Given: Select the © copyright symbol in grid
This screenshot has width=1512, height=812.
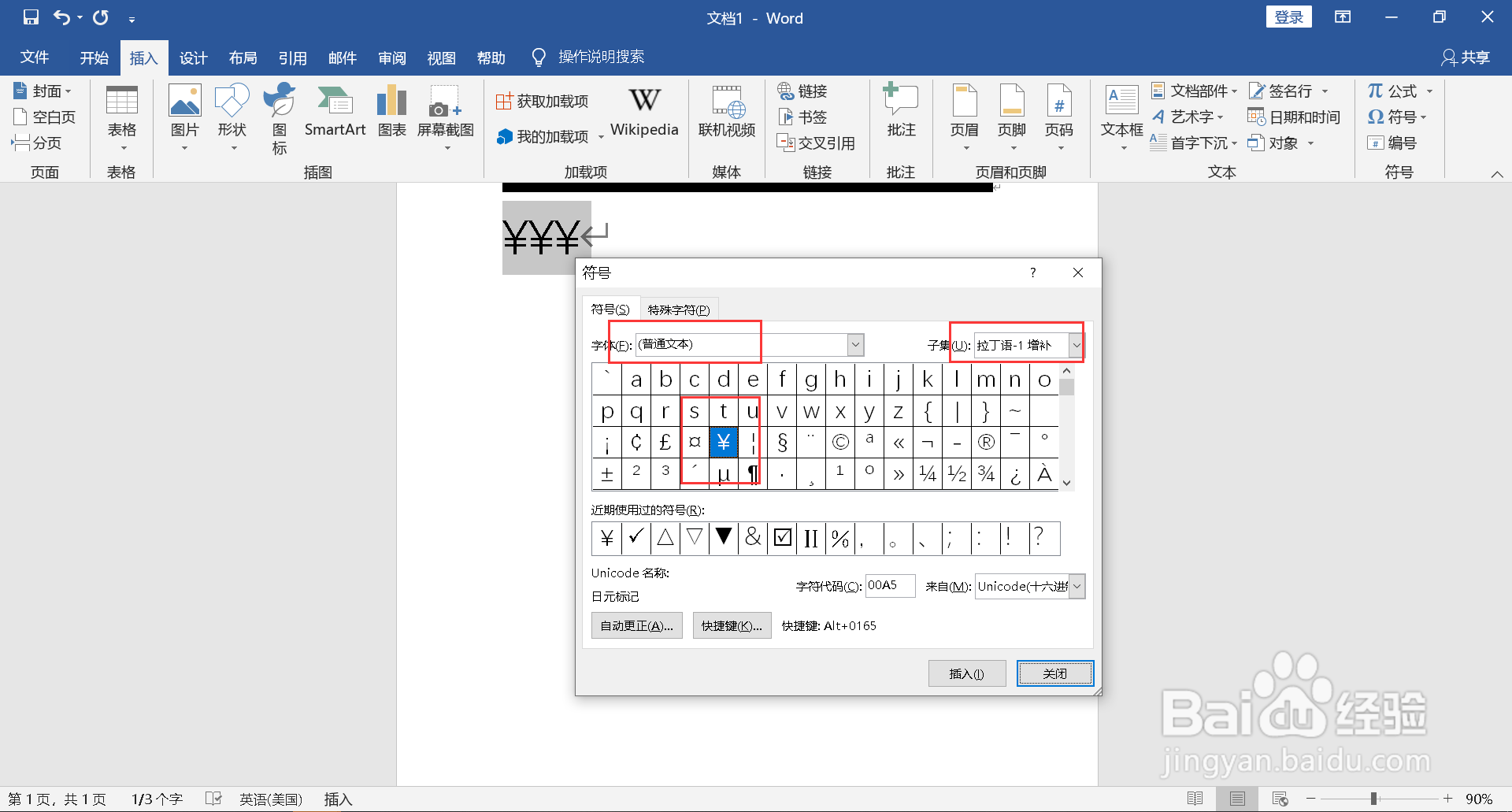Looking at the screenshot, I should [840, 443].
